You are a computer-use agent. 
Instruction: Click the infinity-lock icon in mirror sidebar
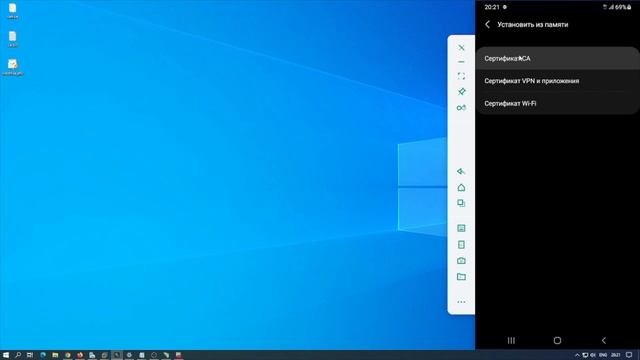pyautogui.click(x=461, y=108)
